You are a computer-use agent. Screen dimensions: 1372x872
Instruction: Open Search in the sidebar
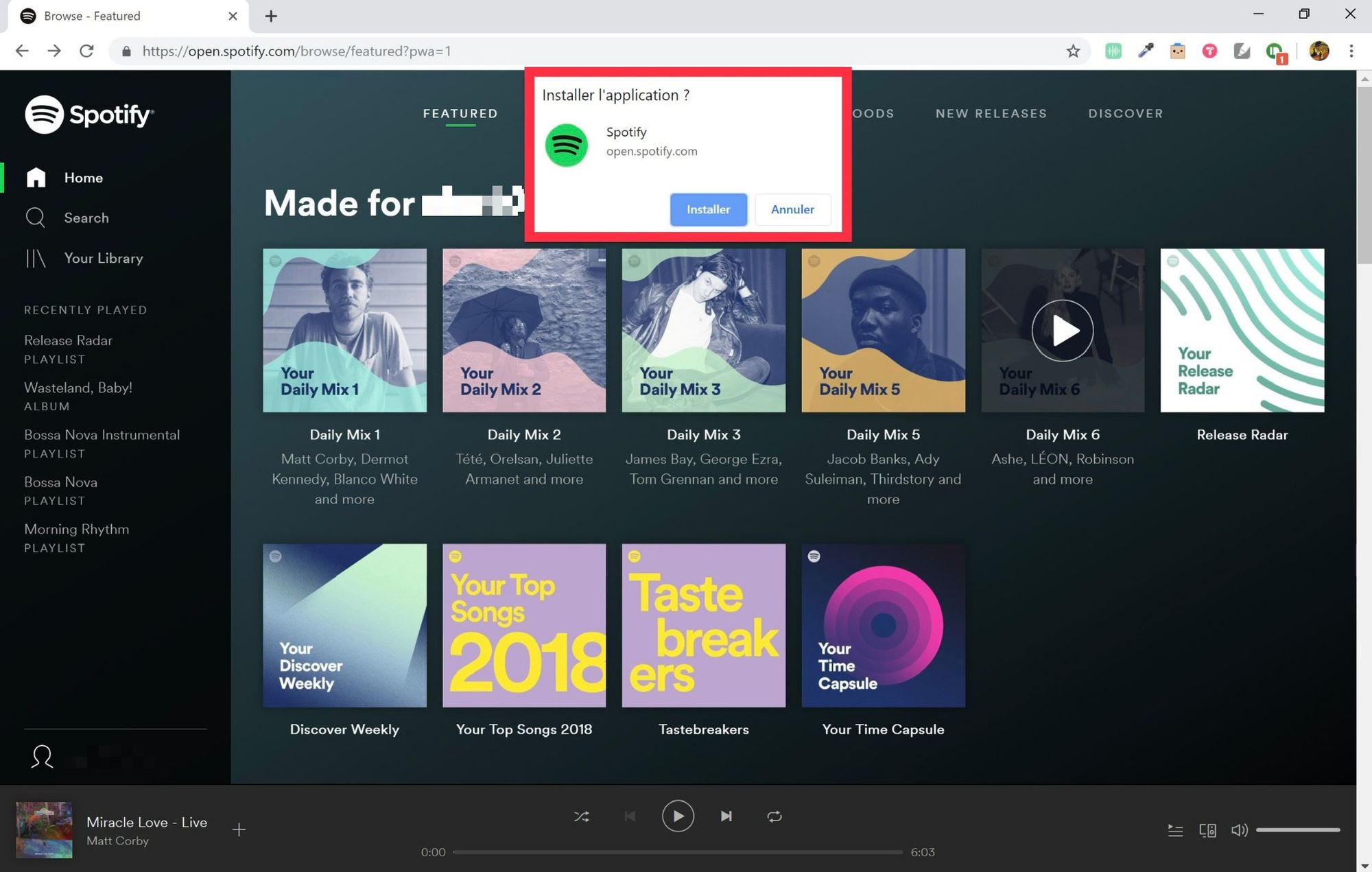tap(86, 218)
